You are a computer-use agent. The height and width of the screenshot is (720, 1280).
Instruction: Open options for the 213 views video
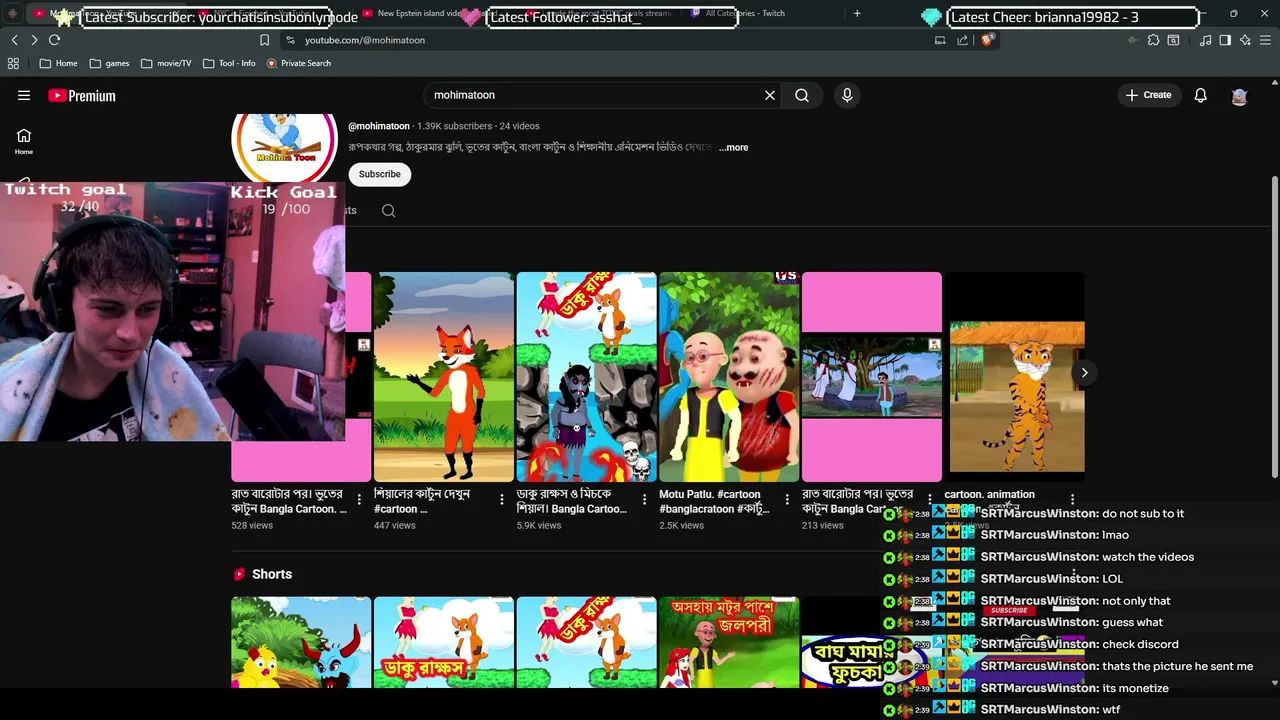[x=930, y=499]
